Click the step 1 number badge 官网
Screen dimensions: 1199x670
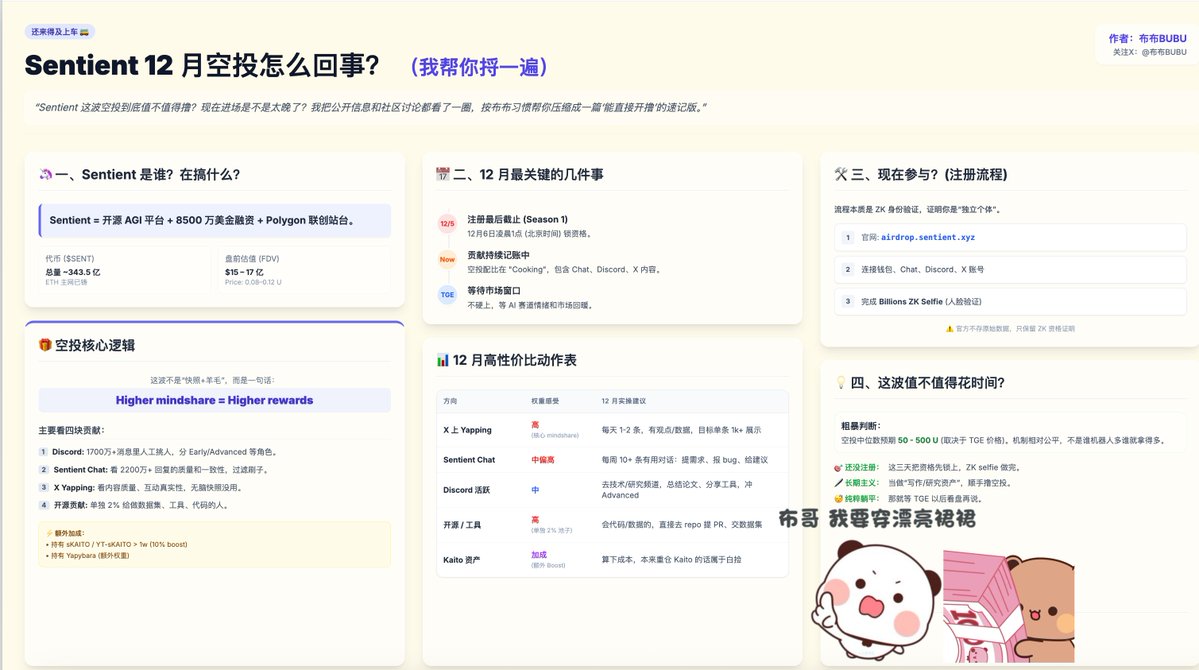tap(847, 238)
